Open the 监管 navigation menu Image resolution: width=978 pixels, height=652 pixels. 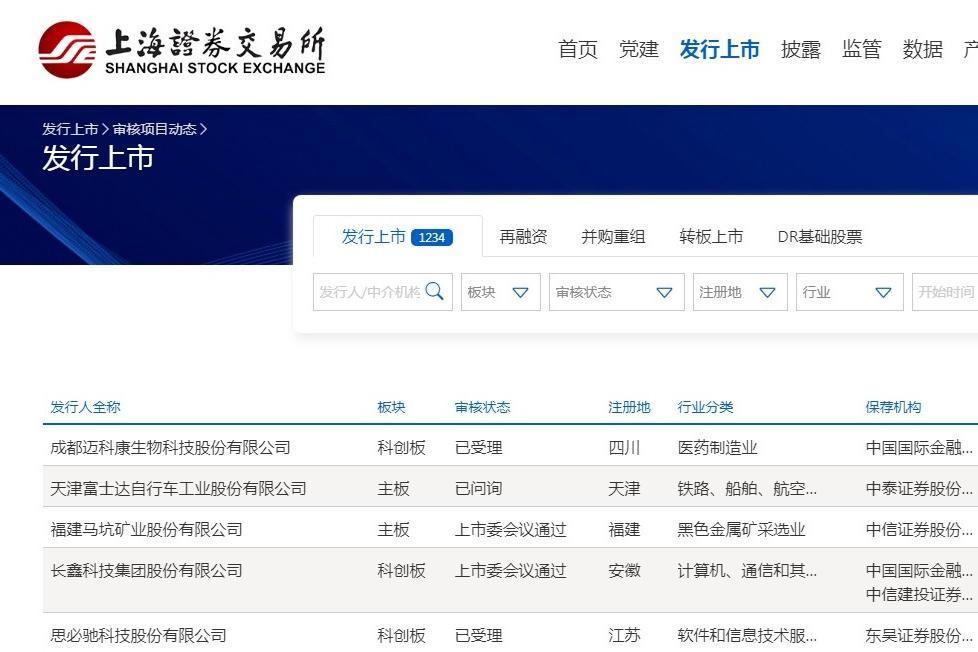(861, 49)
